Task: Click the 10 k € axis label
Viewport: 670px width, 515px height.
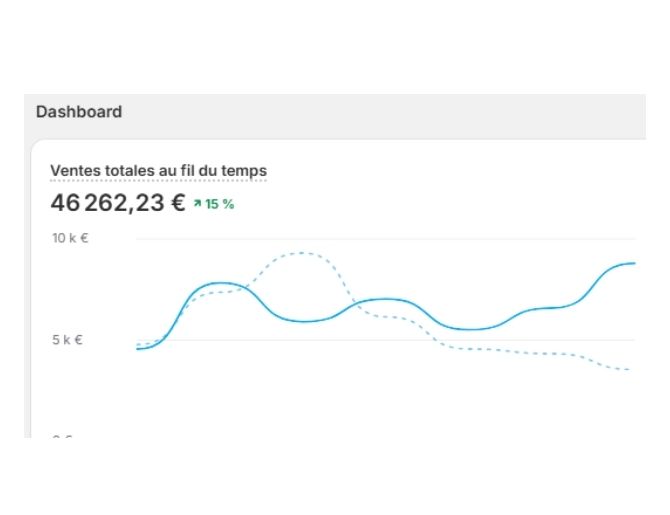Action: 70,238
